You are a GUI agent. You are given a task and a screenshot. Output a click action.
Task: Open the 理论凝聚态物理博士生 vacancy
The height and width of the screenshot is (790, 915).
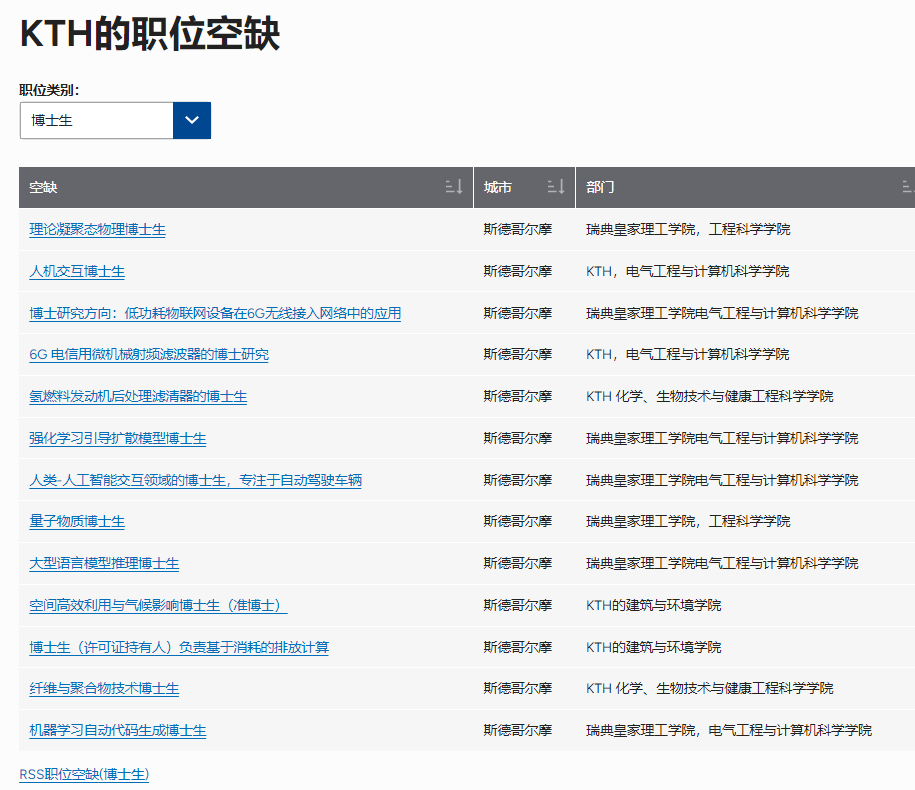[x=97, y=229]
